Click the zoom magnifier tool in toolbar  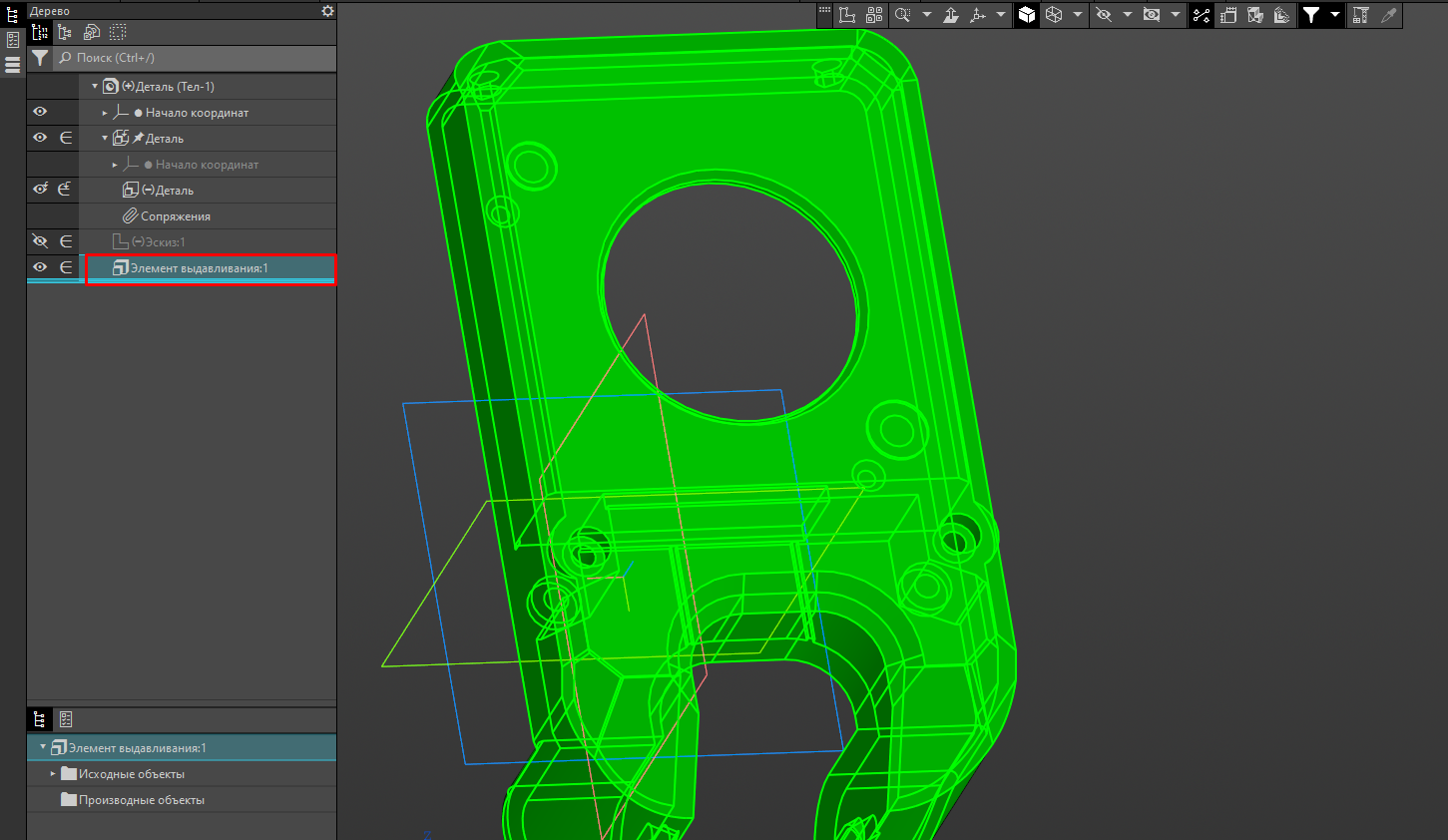902,15
